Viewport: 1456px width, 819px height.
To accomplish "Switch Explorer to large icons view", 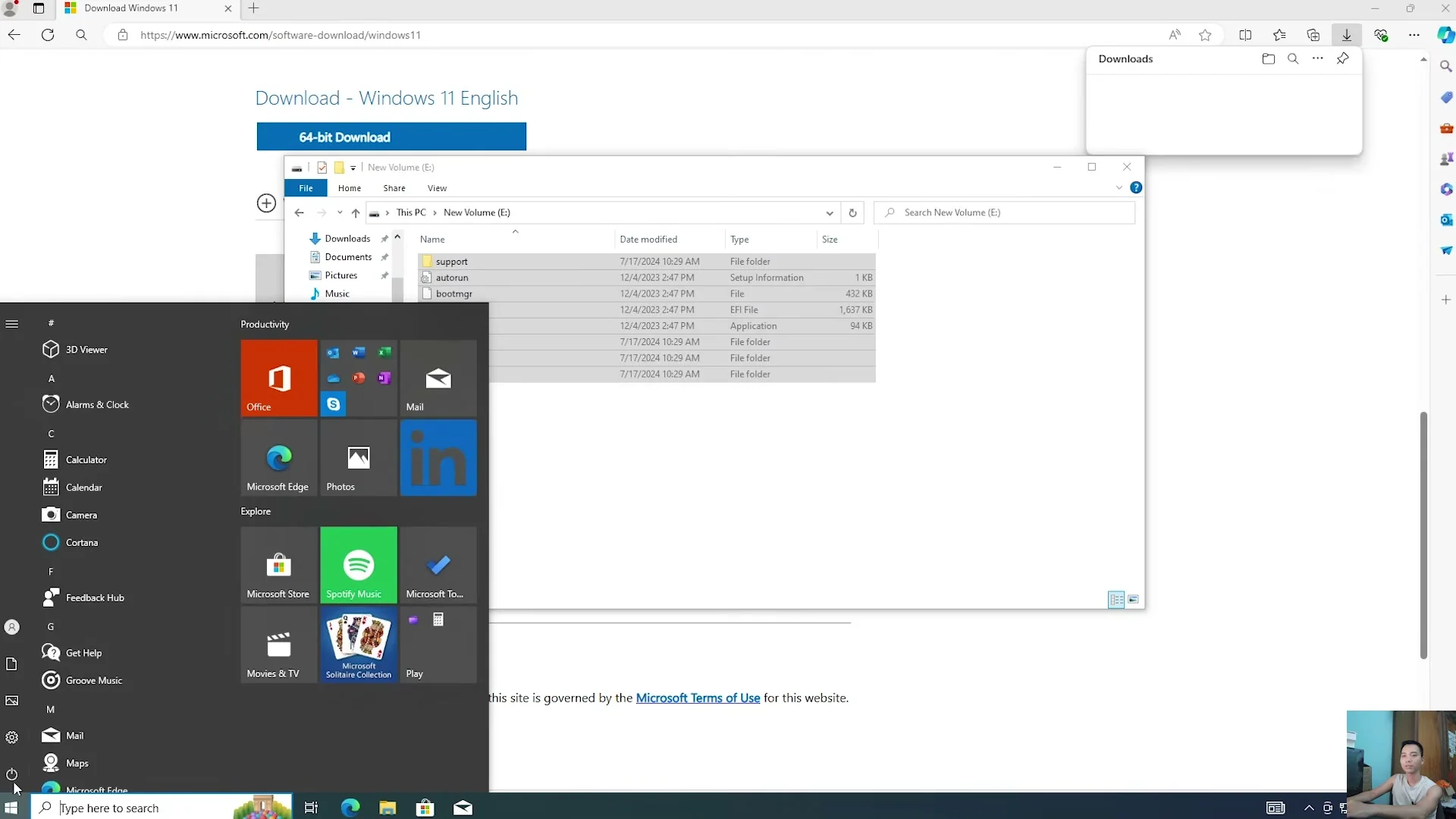I will (x=1133, y=600).
